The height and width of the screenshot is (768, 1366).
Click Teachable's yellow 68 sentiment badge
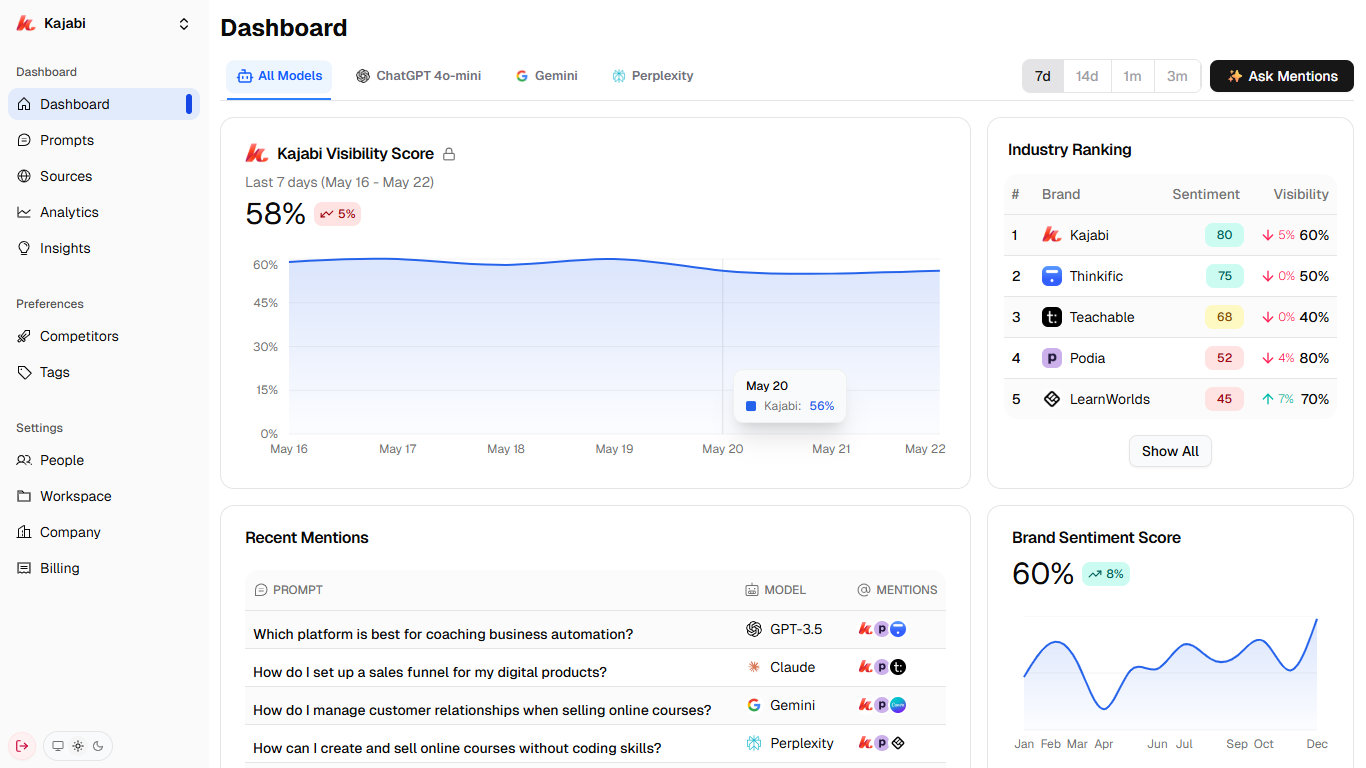coord(1224,317)
